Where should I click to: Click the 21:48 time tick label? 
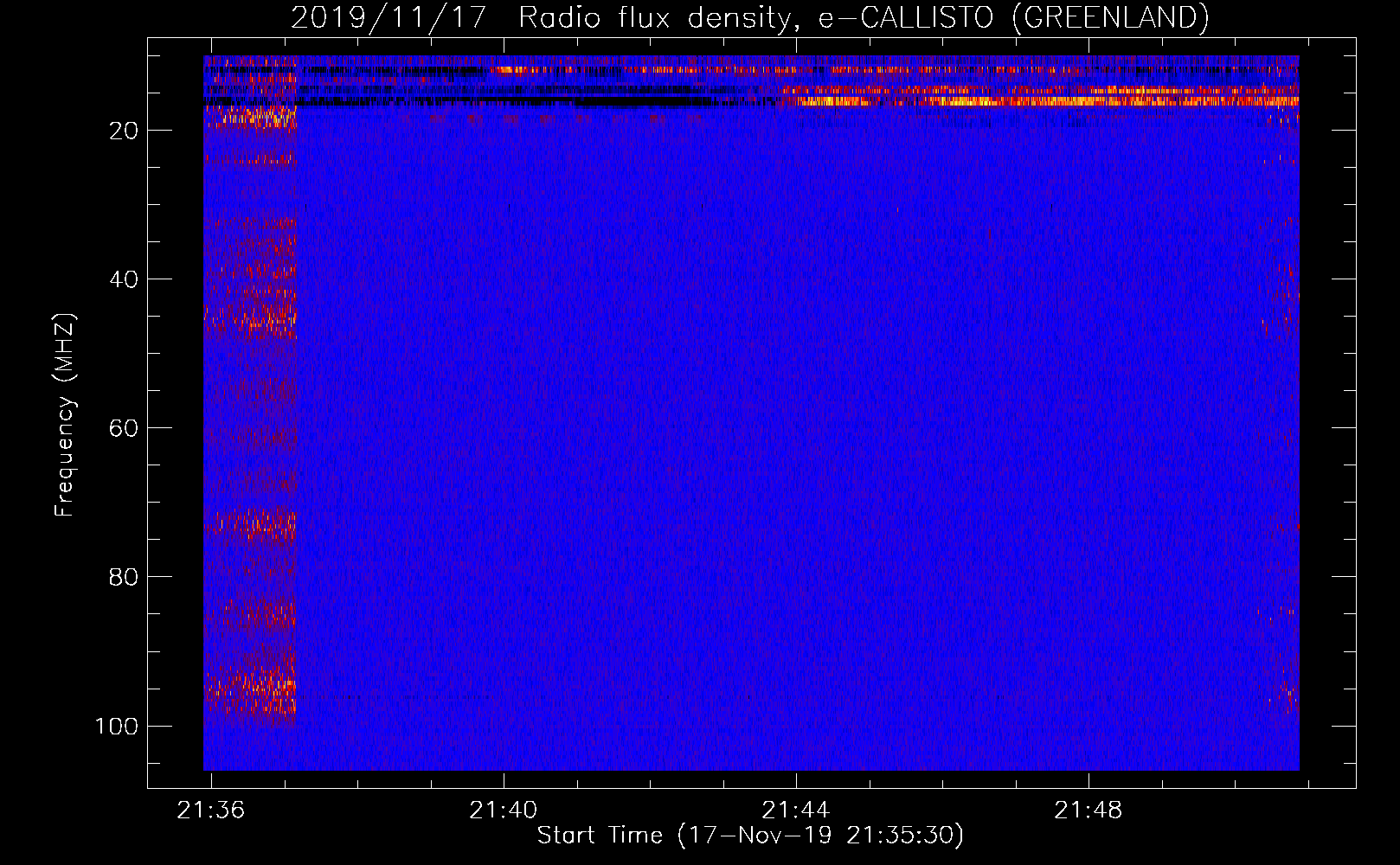click(1088, 811)
